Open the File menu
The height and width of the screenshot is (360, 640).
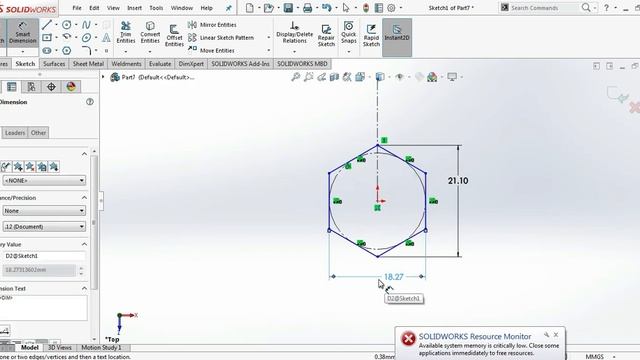tap(77, 8)
